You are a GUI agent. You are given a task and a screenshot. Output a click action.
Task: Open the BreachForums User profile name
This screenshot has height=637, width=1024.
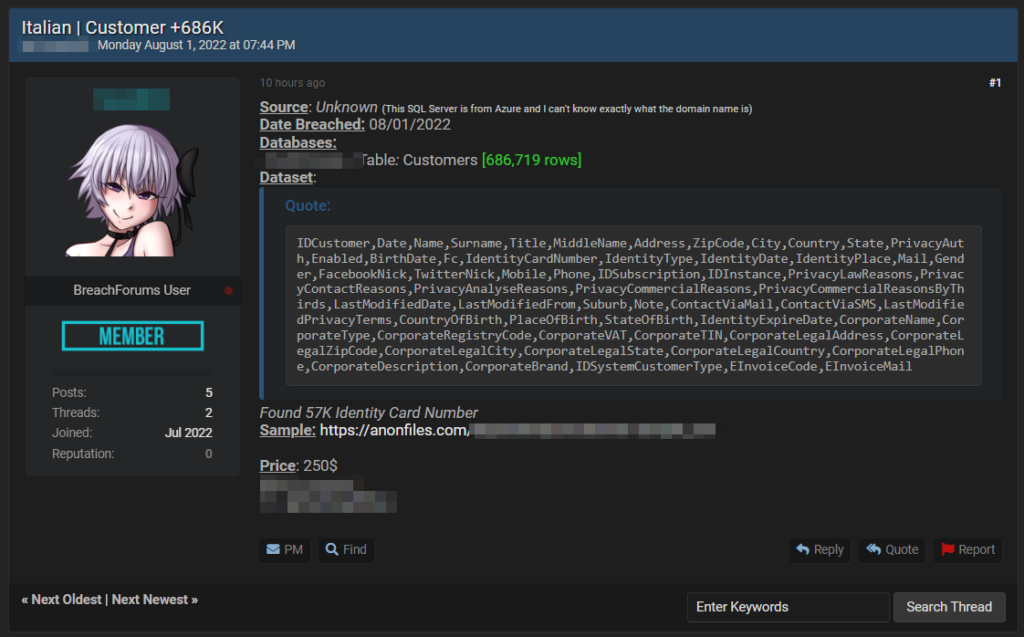click(132, 291)
